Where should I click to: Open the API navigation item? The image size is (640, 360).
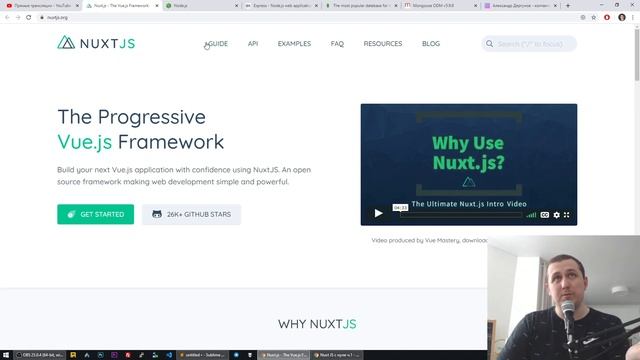coord(253,44)
